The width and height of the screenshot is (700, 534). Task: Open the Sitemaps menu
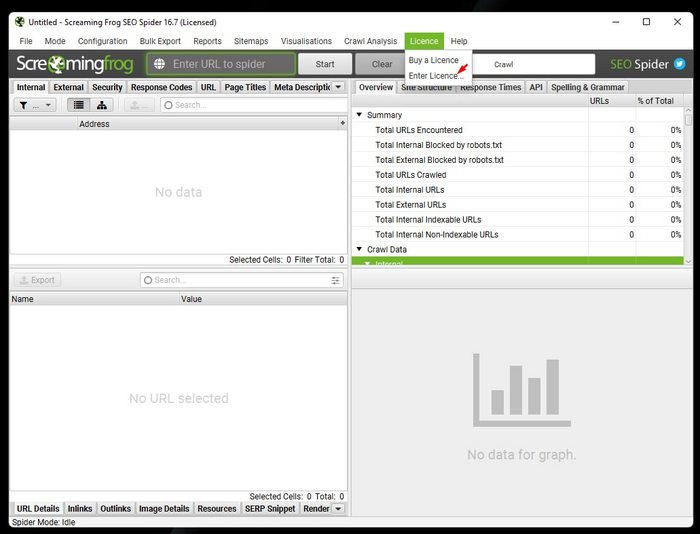[x=251, y=41]
